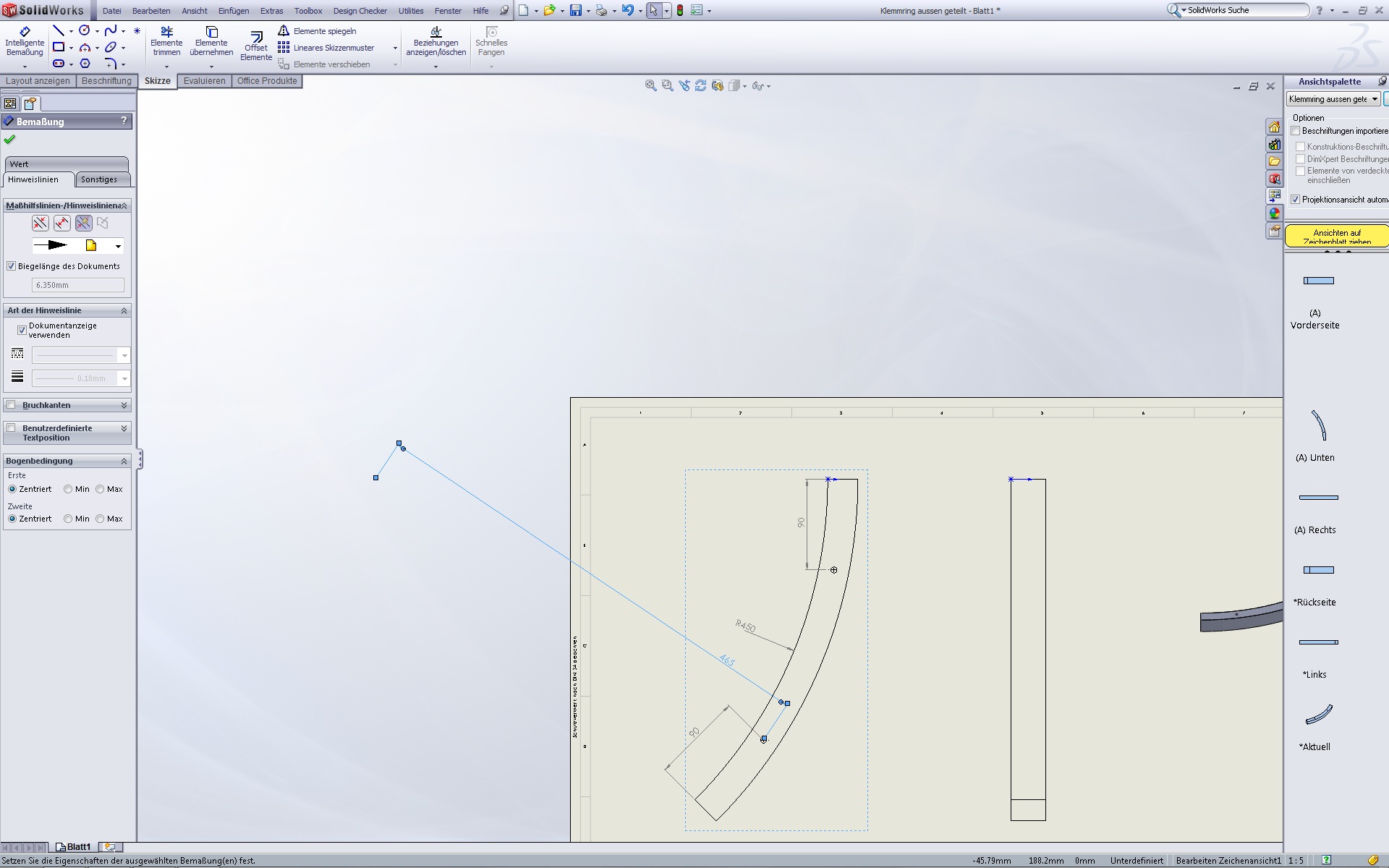The image size is (1389, 868).
Task: Uncheck Biegelänge des Dokuments checkbox
Action: (x=12, y=266)
